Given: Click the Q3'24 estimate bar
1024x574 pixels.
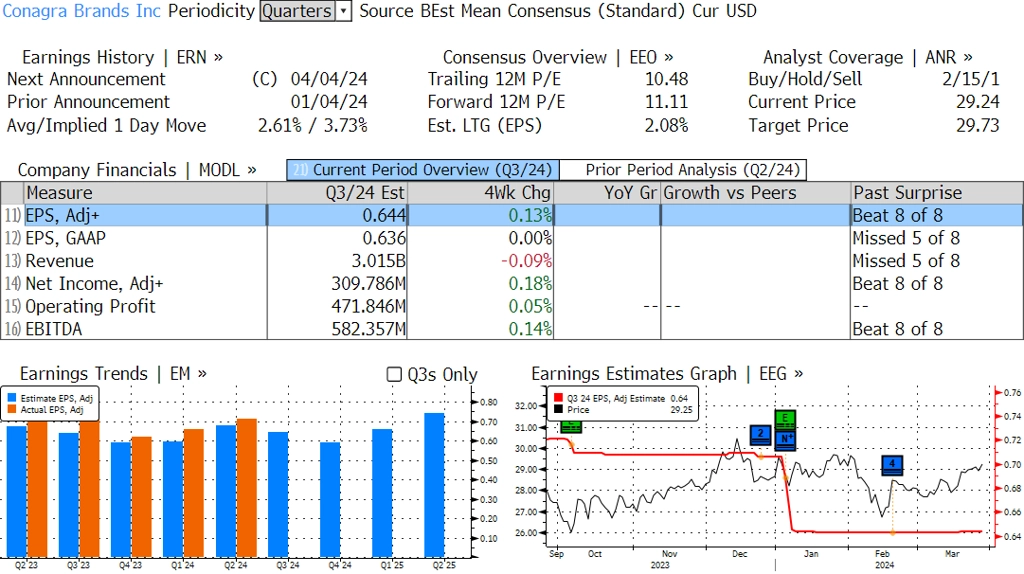Looking at the screenshot, I should 278,495.
